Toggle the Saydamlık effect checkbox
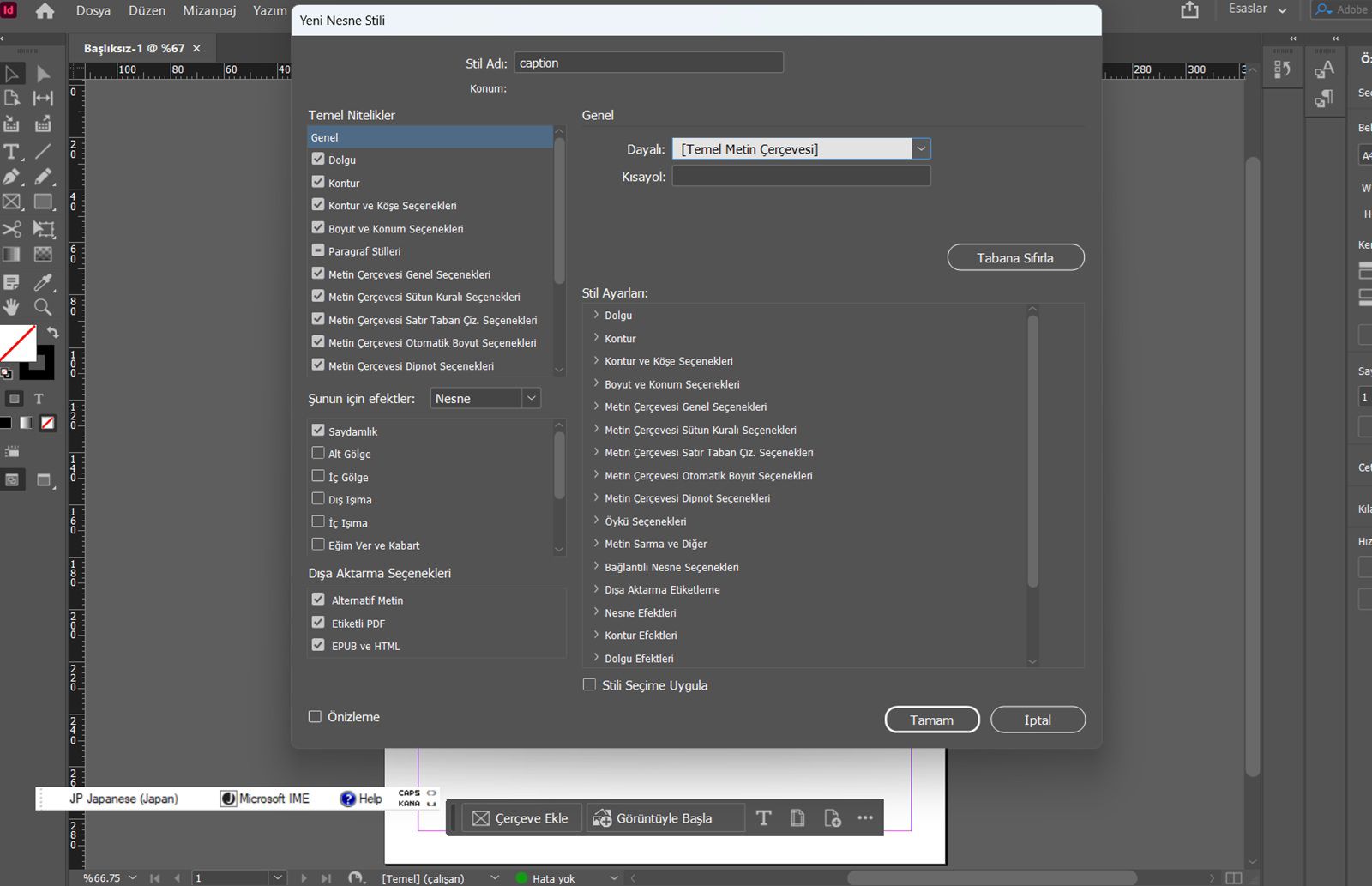The height and width of the screenshot is (886, 1372). click(318, 431)
